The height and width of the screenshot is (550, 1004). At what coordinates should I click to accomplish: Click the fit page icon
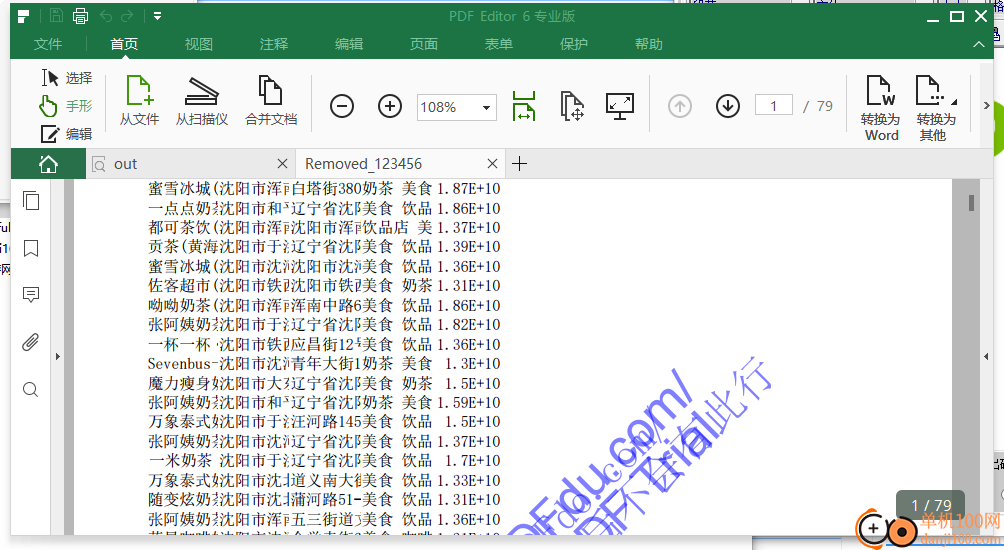572,106
